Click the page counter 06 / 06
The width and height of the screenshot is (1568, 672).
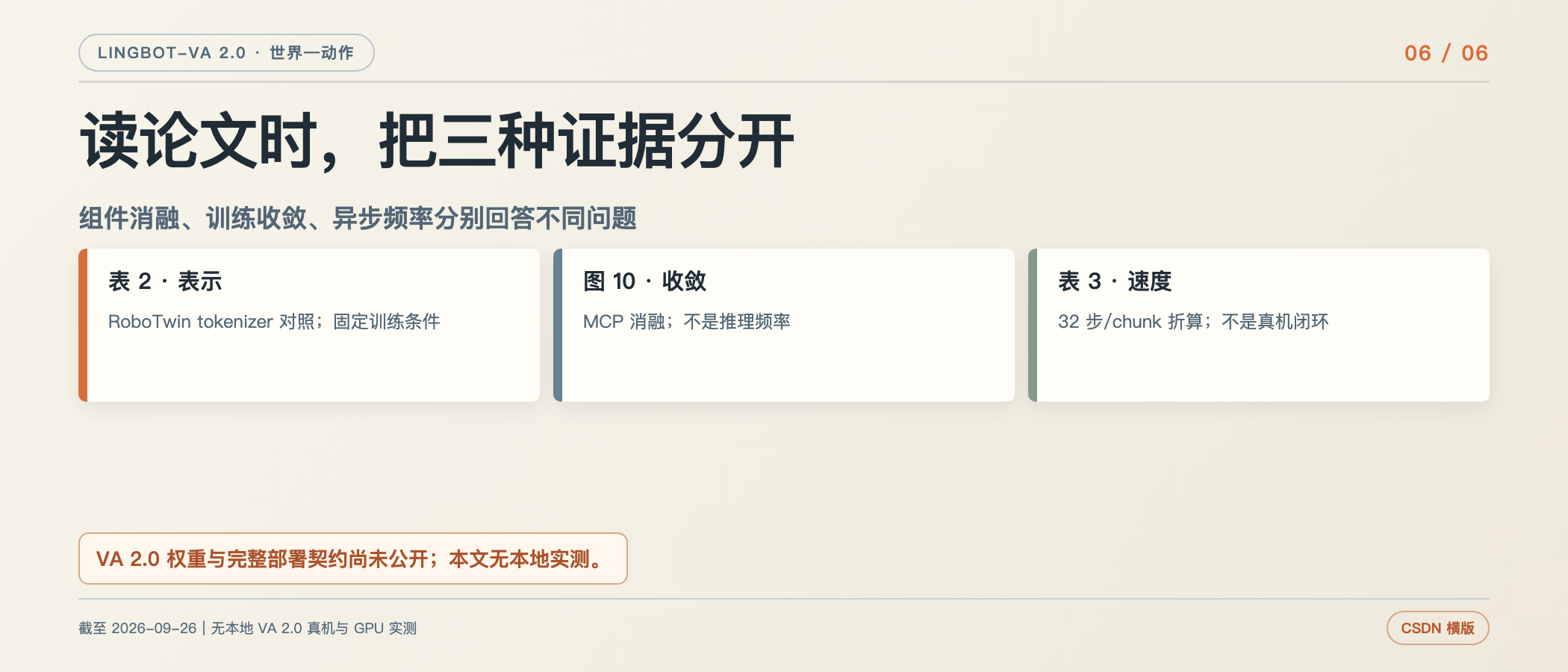pyautogui.click(x=1446, y=53)
